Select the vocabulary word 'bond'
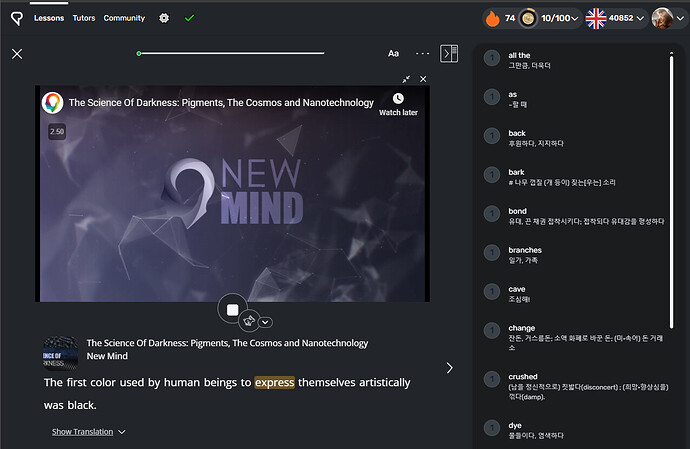The height and width of the screenshot is (449, 690). 518,211
